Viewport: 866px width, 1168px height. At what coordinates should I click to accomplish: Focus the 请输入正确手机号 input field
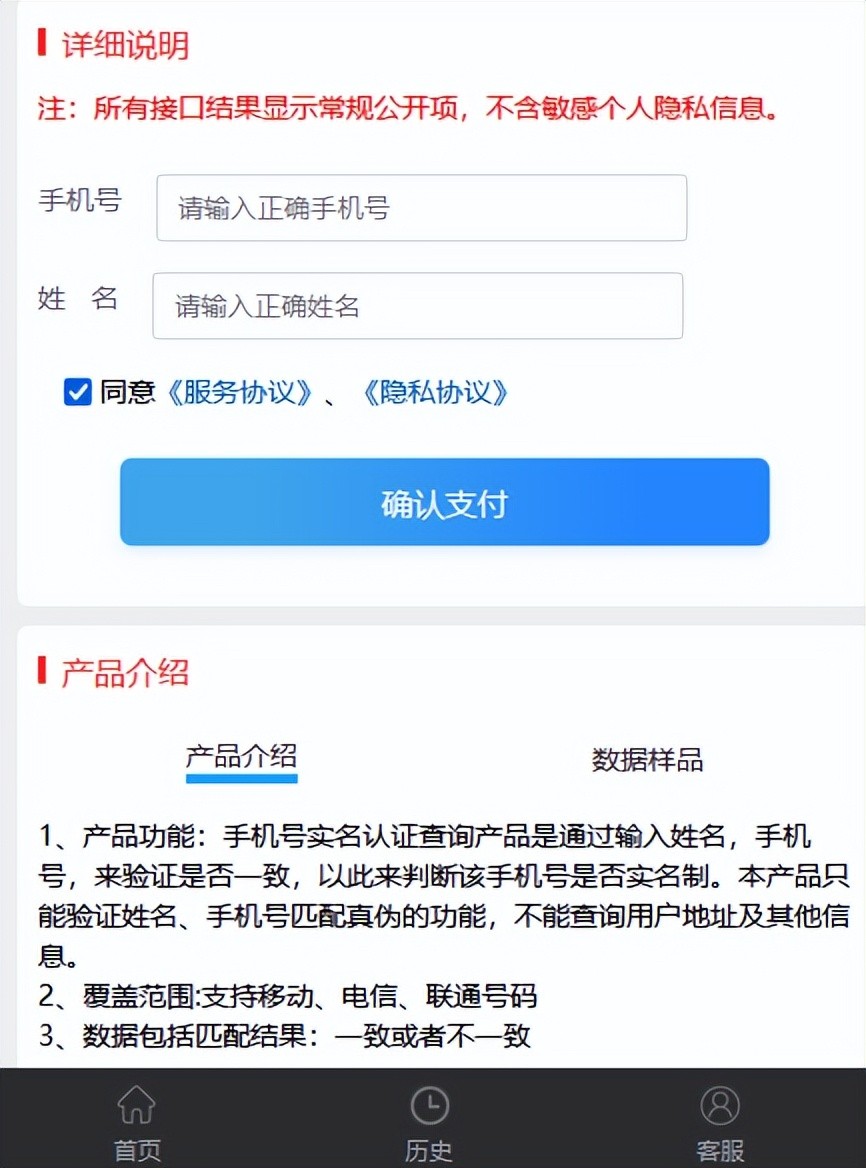tap(421, 208)
